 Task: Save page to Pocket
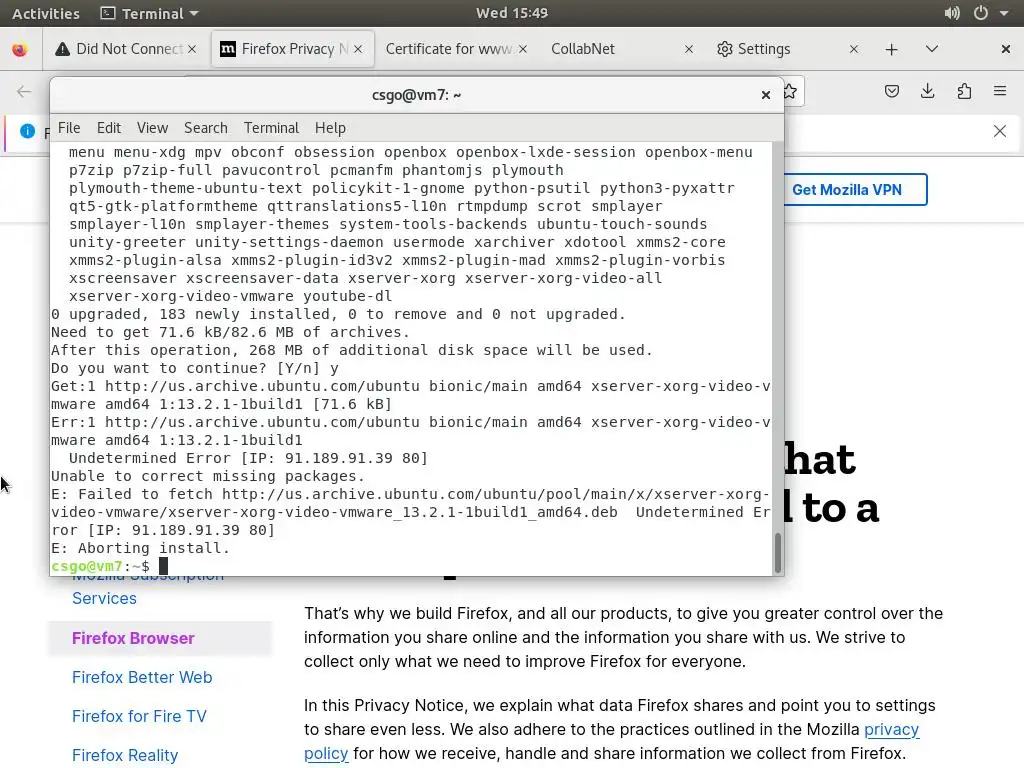coord(892,91)
